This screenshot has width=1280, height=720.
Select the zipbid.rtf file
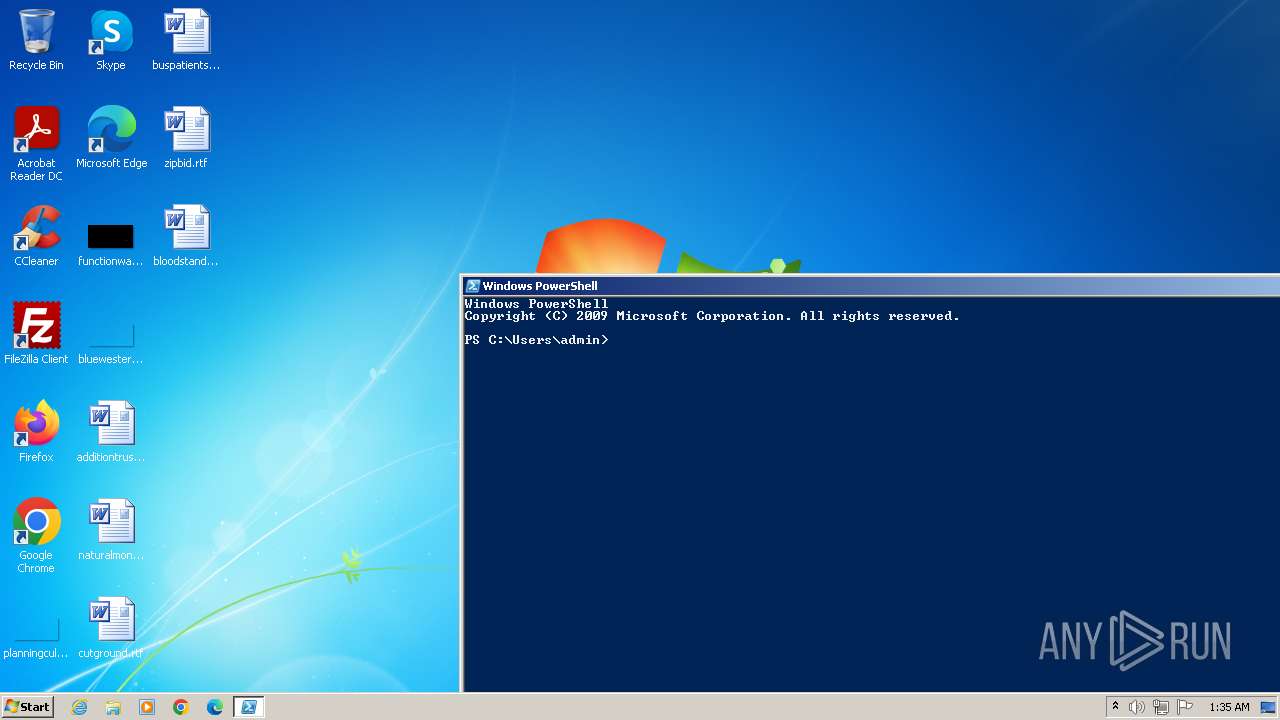(x=186, y=138)
